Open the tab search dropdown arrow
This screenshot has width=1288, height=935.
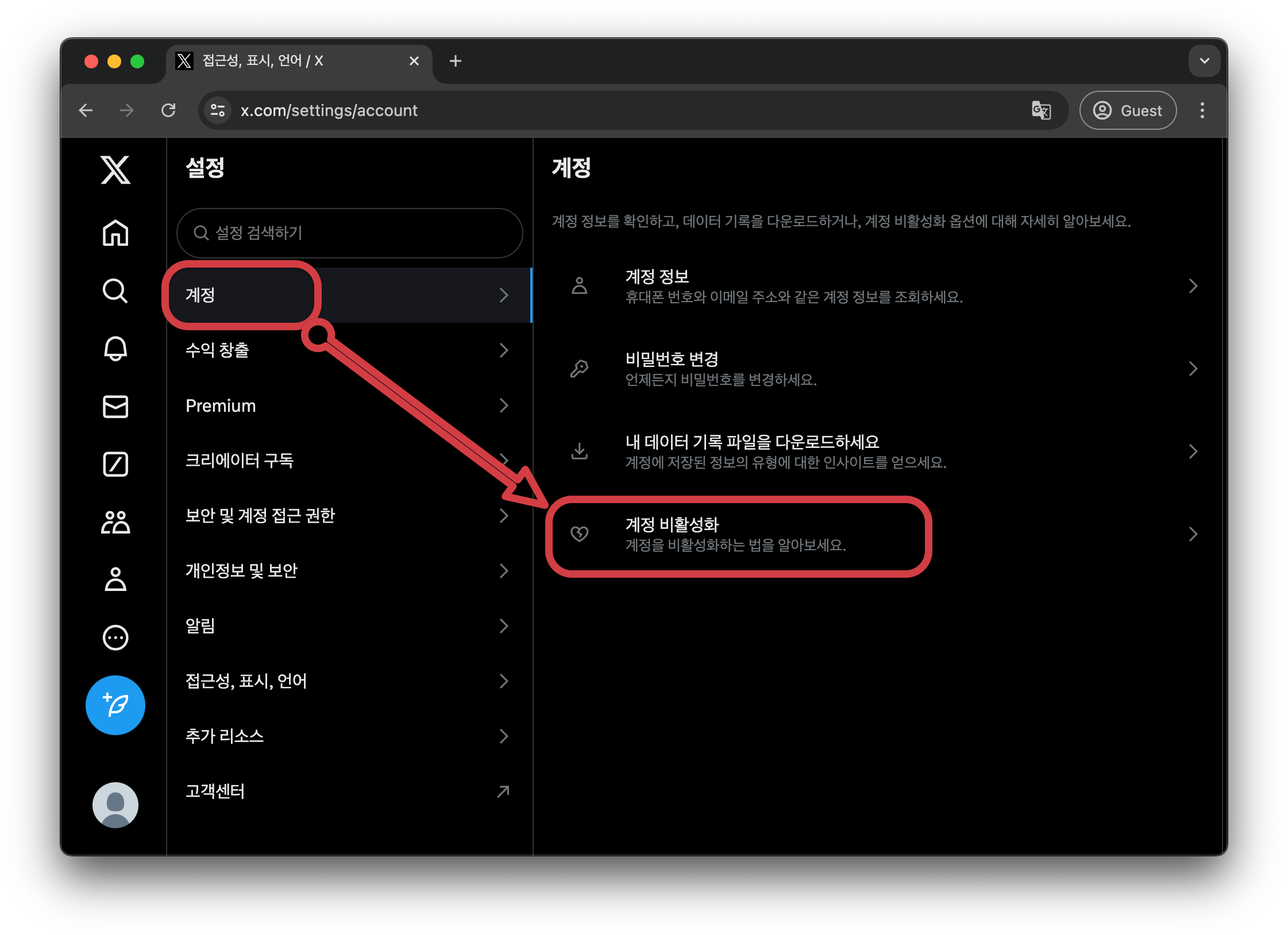1204,61
